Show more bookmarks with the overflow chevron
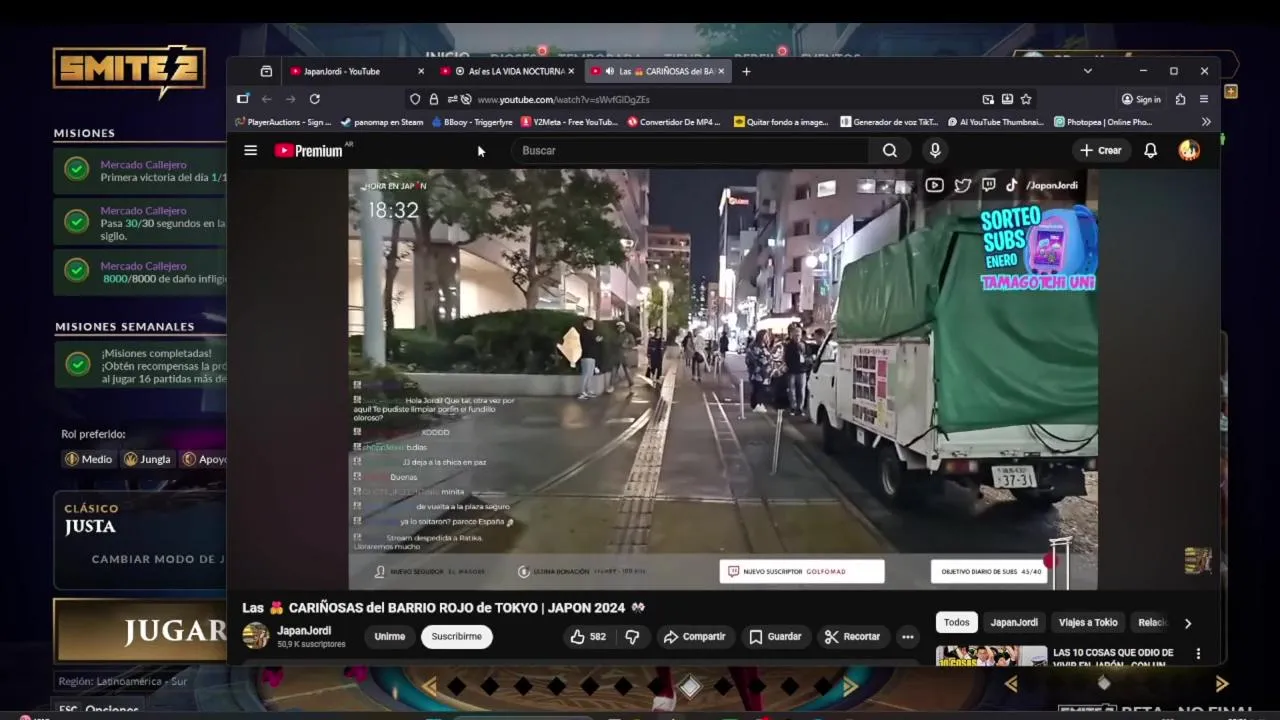The image size is (1280, 720). coord(1206,122)
